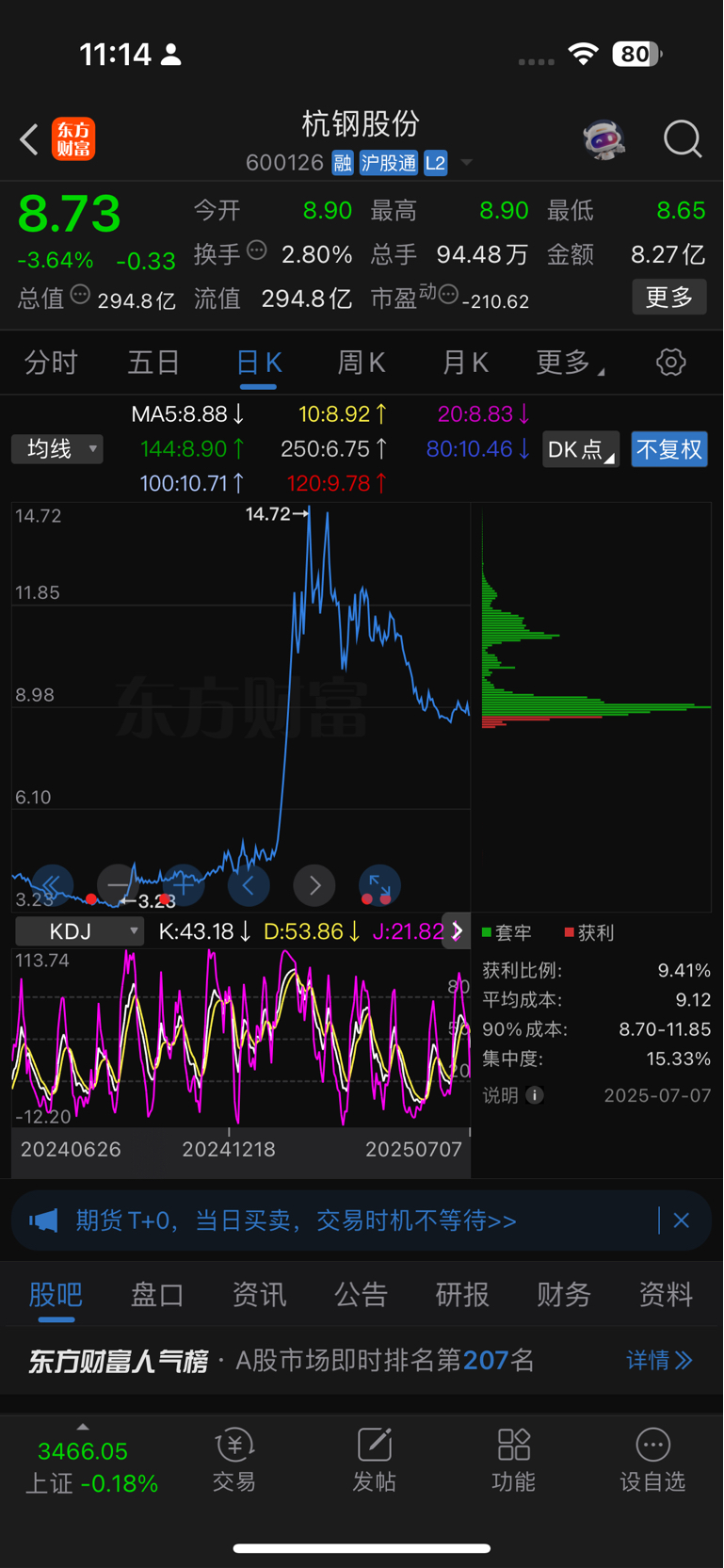Open the 财务 tab
Viewport: 724px width, 1568px height.
coord(564,1294)
